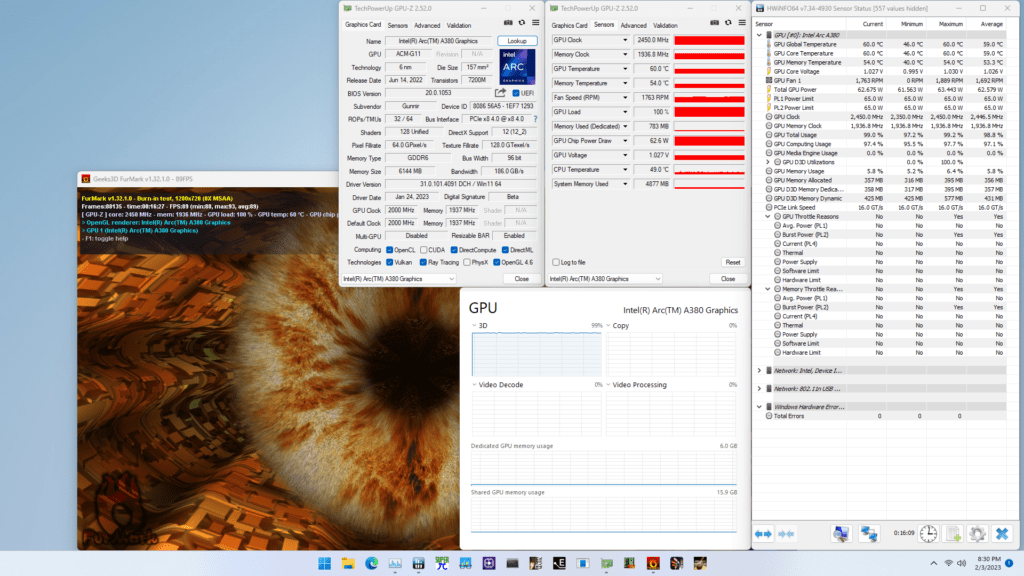The height and width of the screenshot is (576, 1024).
Task: Toggle the PhysX checkbox
Action: coord(467,263)
